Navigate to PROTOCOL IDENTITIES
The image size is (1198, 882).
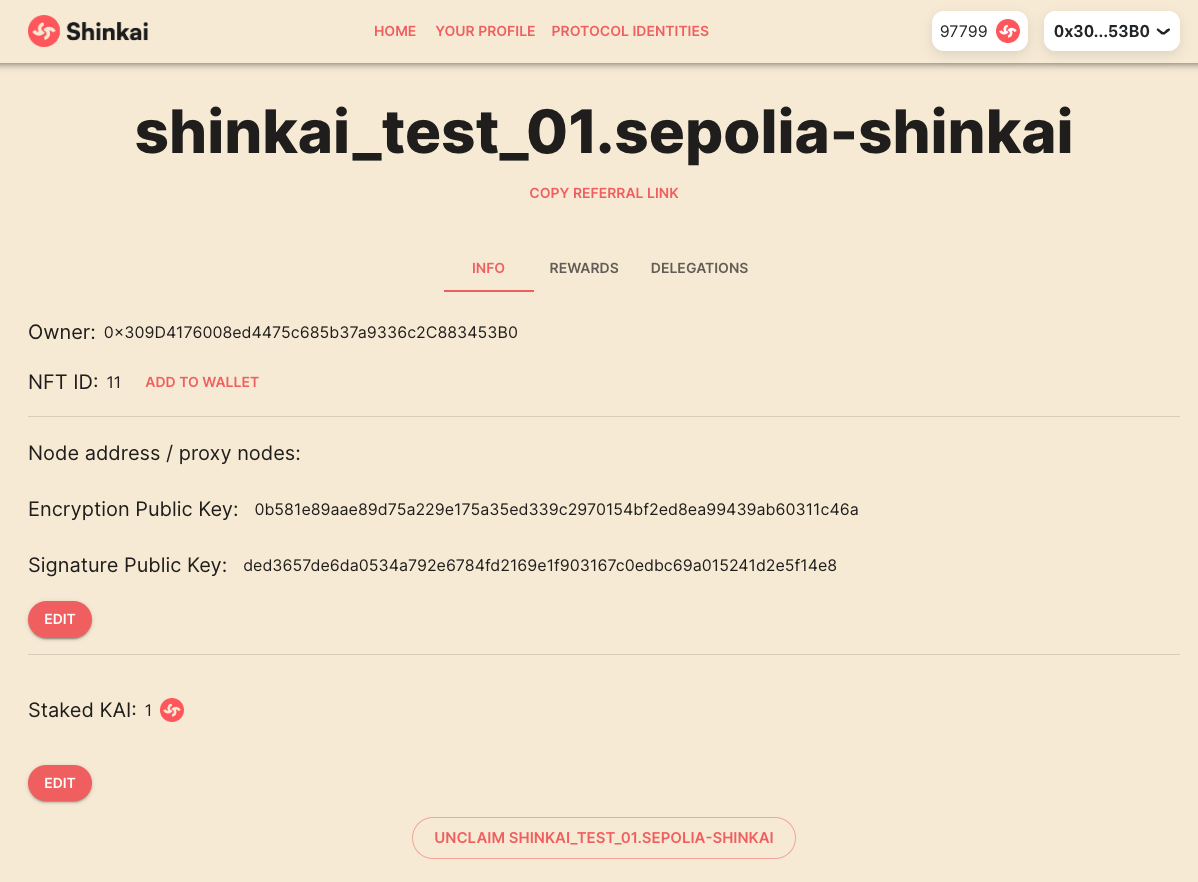tap(630, 31)
